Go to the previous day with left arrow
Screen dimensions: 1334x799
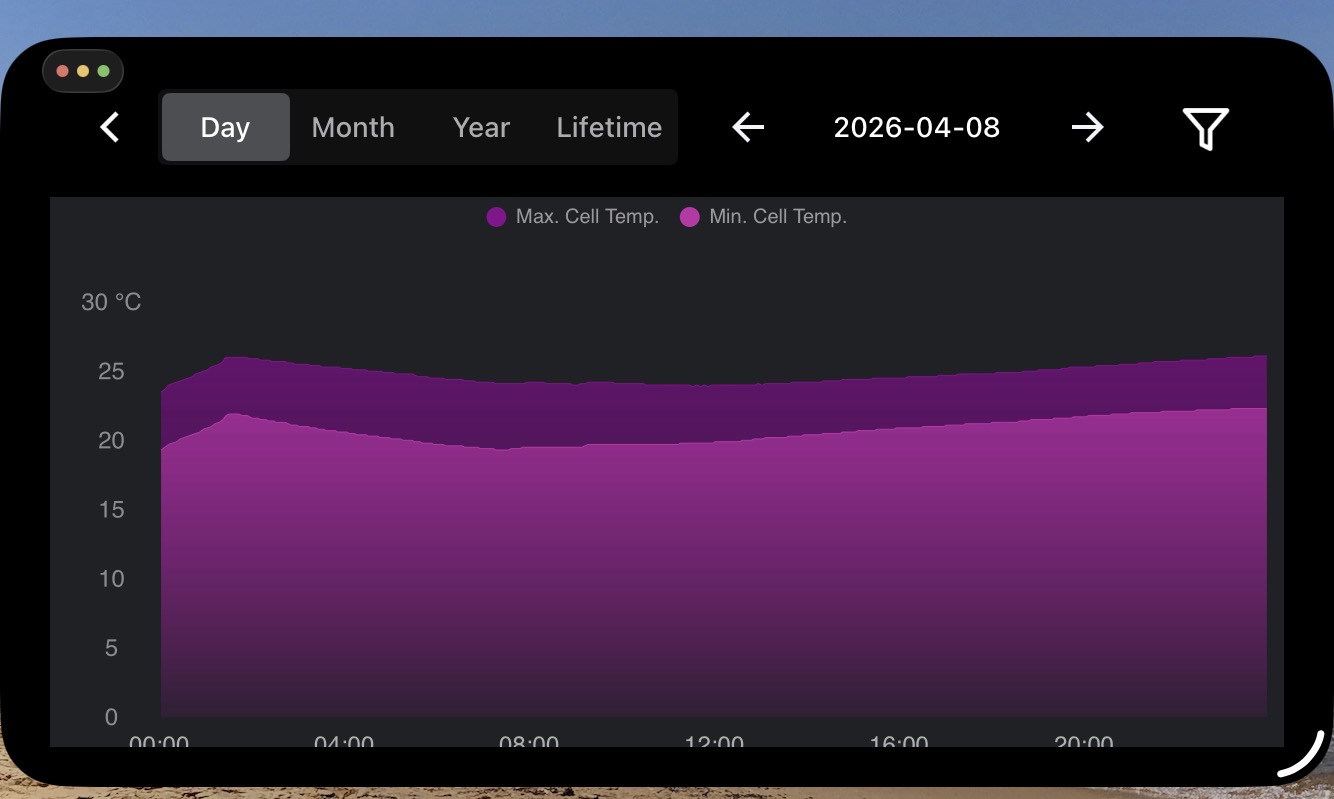748,127
